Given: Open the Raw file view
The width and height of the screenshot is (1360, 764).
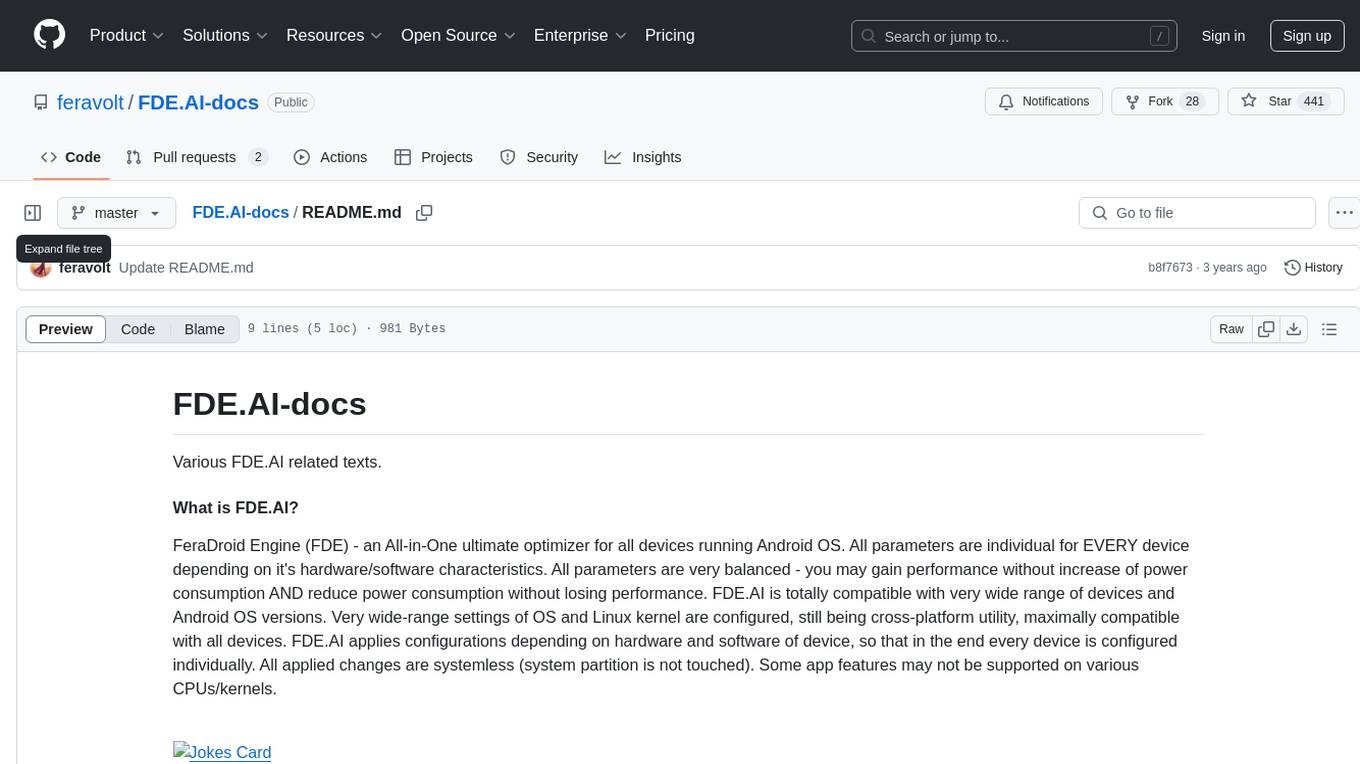Looking at the screenshot, I should click(1231, 329).
